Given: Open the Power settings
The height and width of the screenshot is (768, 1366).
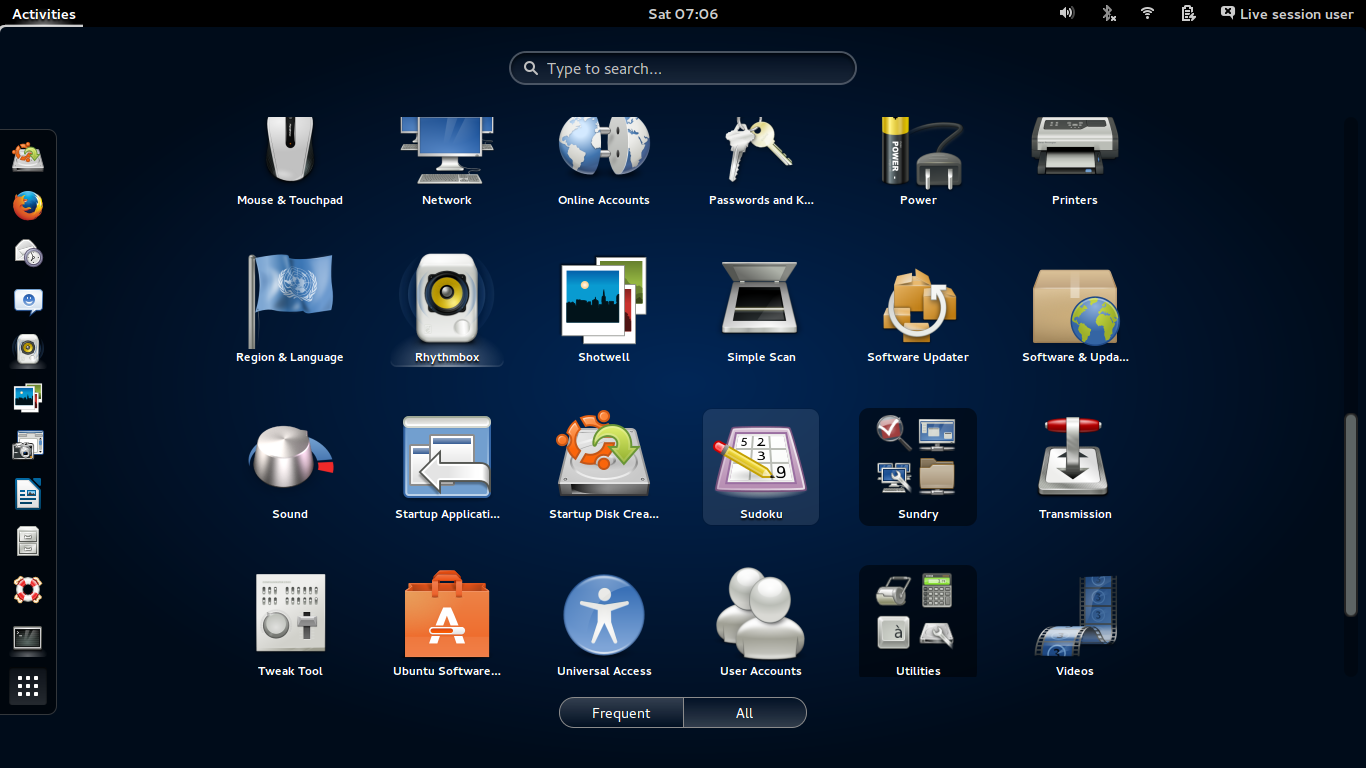Looking at the screenshot, I should pyautogui.click(x=918, y=160).
